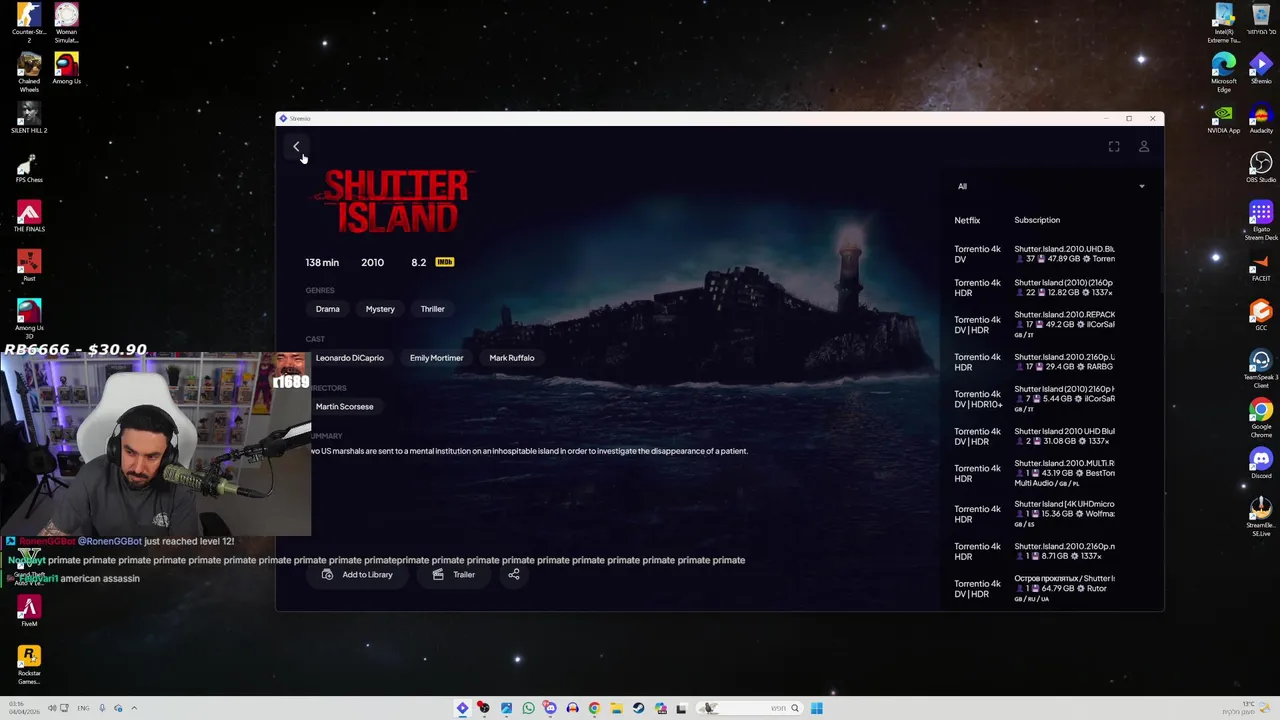The width and height of the screenshot is (1280, 720).
Task: Open cast member Leonardo DiCaprio
Action: pyautogui.click(x=350, y=358)
